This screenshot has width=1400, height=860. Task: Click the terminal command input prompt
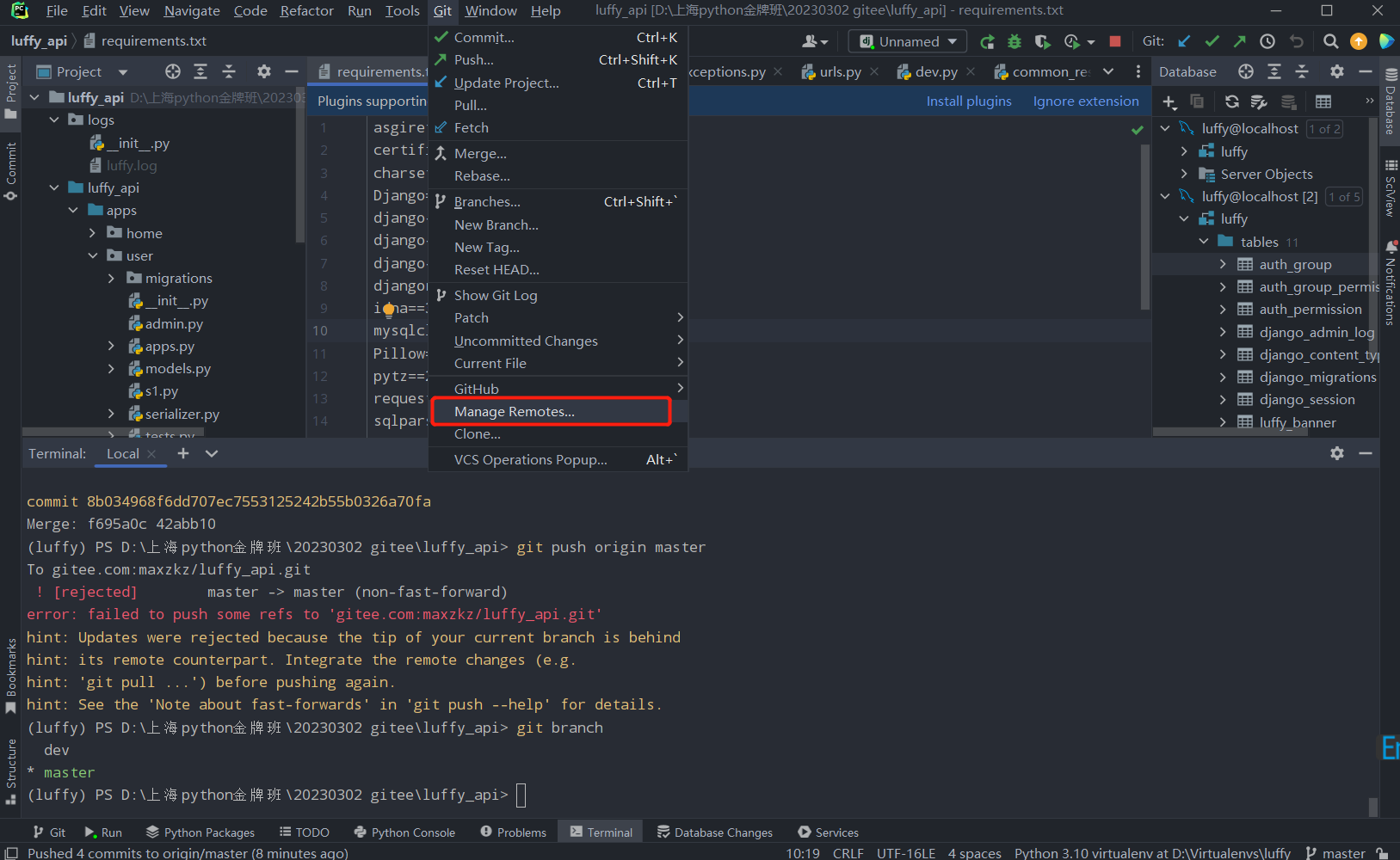[x=521, y=795]
